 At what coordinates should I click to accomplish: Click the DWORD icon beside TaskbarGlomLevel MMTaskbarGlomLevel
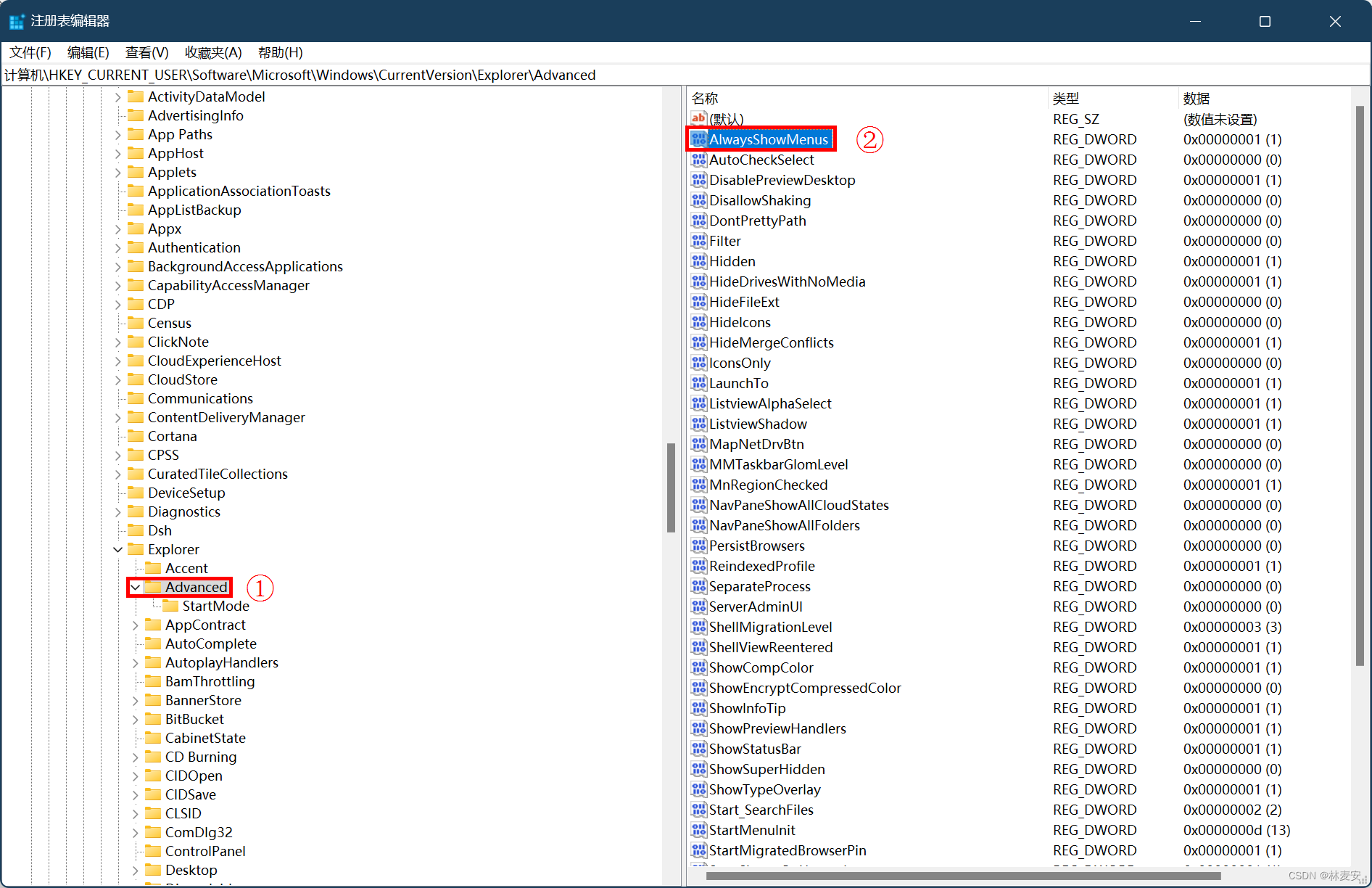[x=698, y=464]
